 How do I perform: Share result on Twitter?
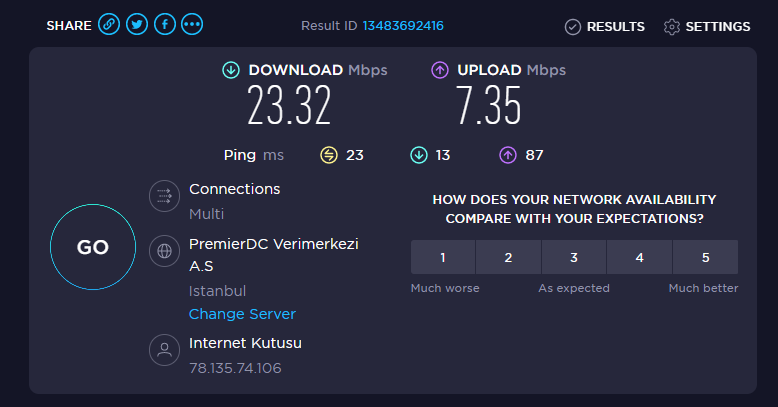point(137,24)
